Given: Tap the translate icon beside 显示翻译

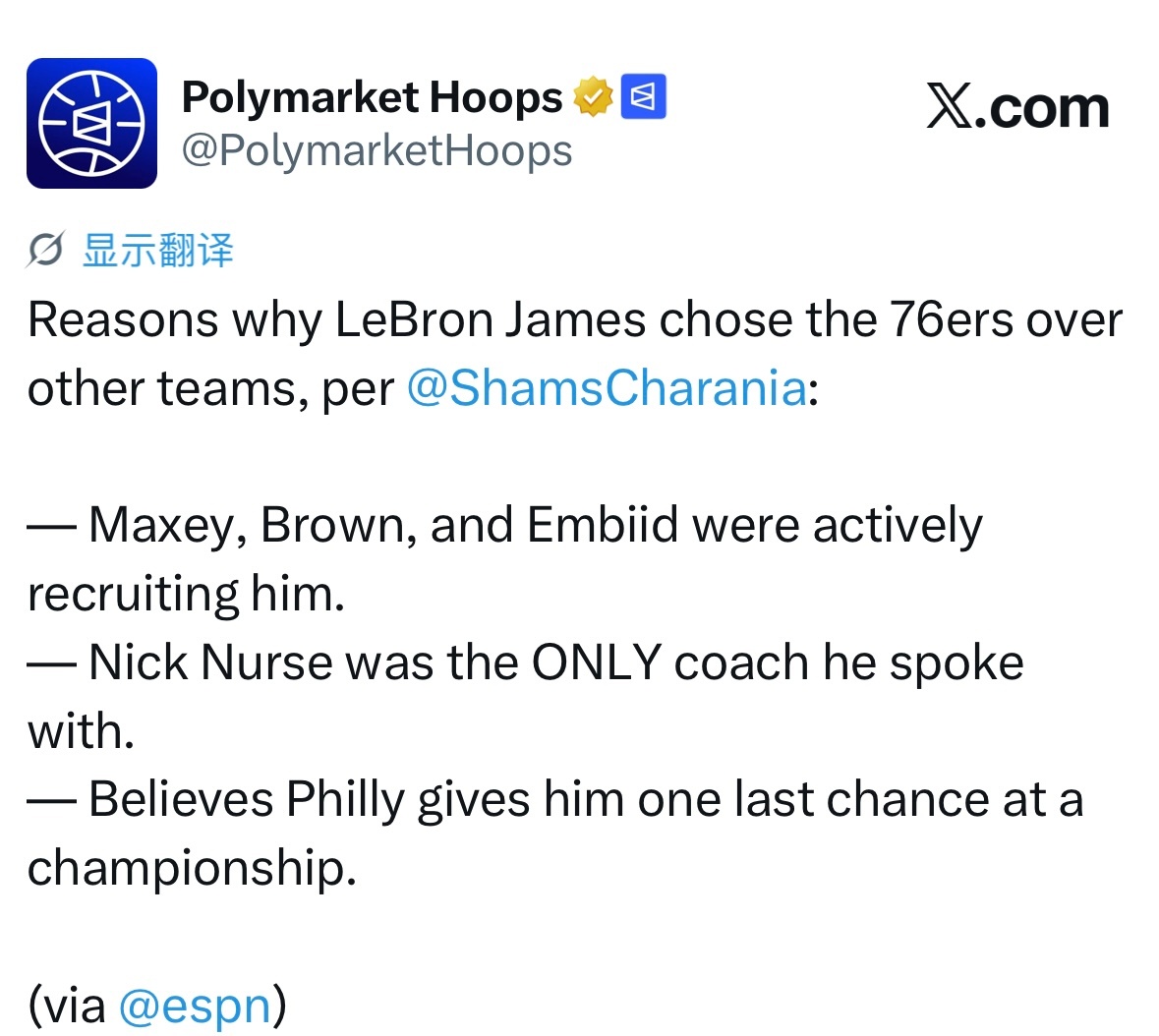Looking at the screenshot, I should coord(46,250).
